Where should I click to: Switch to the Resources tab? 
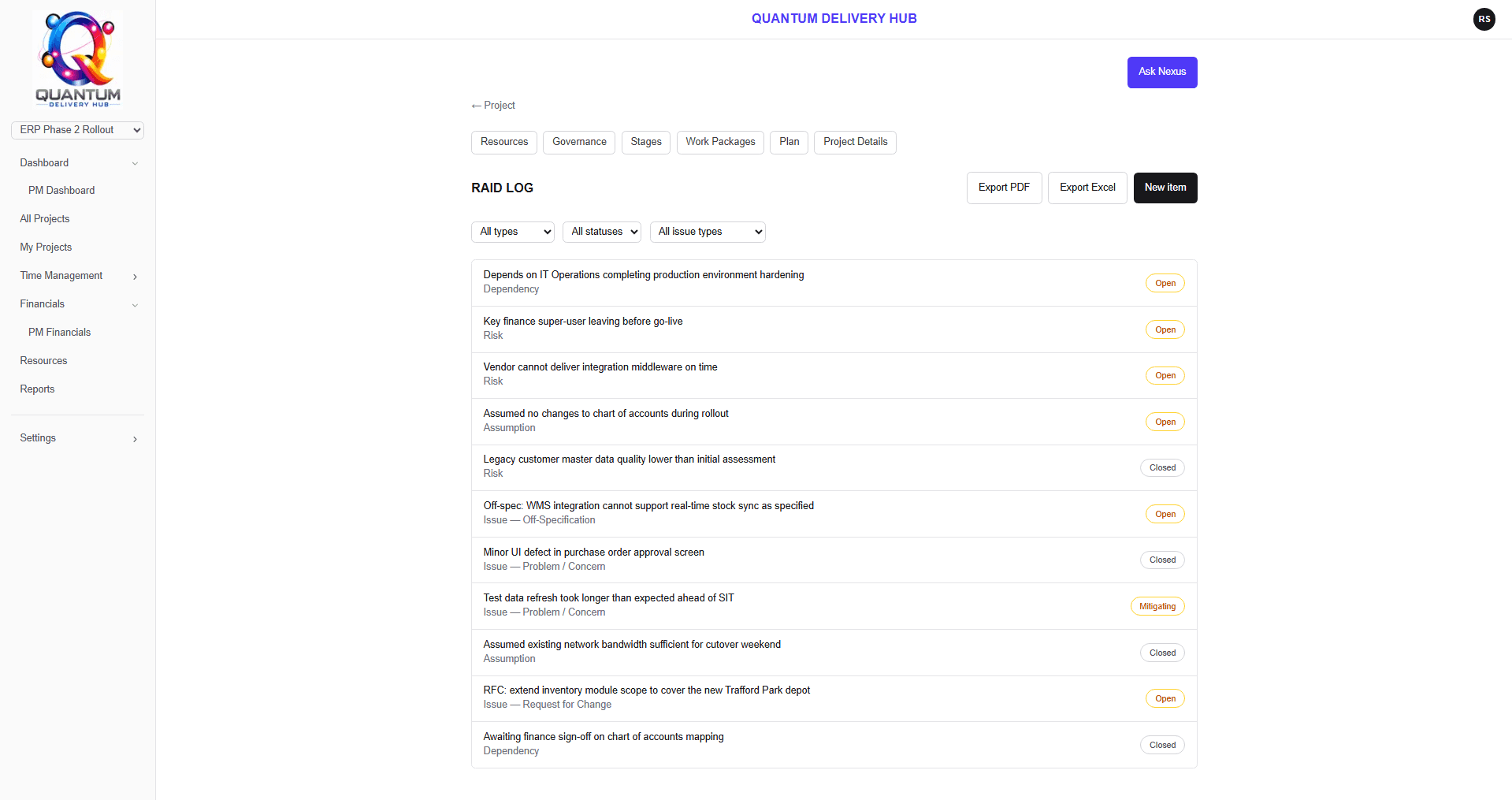(504, 143)
